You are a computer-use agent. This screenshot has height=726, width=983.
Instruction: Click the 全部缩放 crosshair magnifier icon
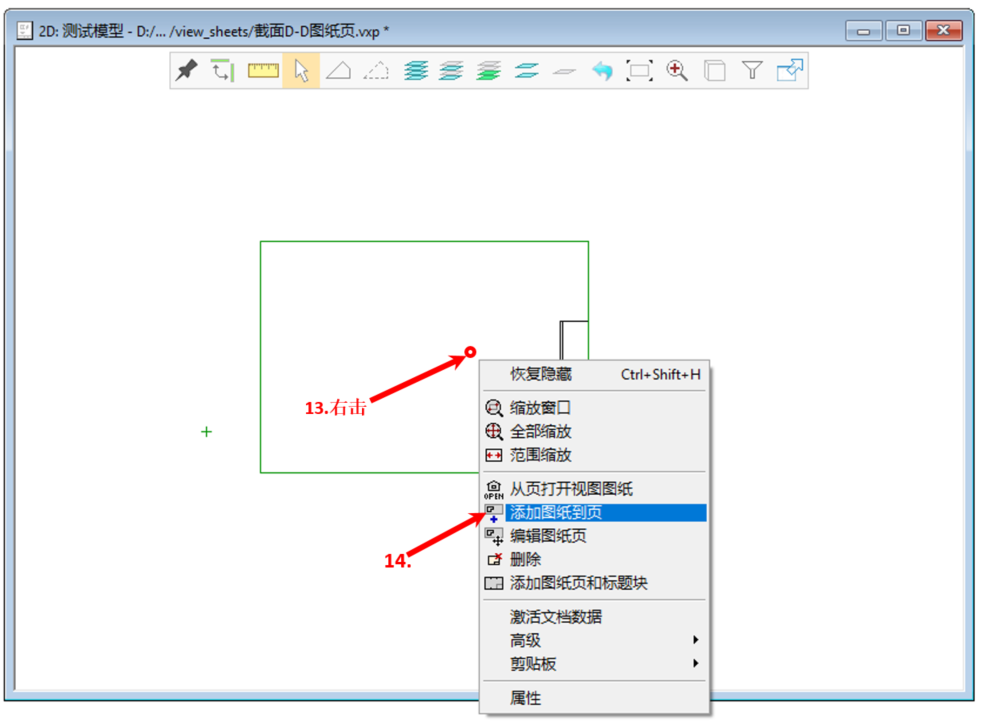pos(494,431)
